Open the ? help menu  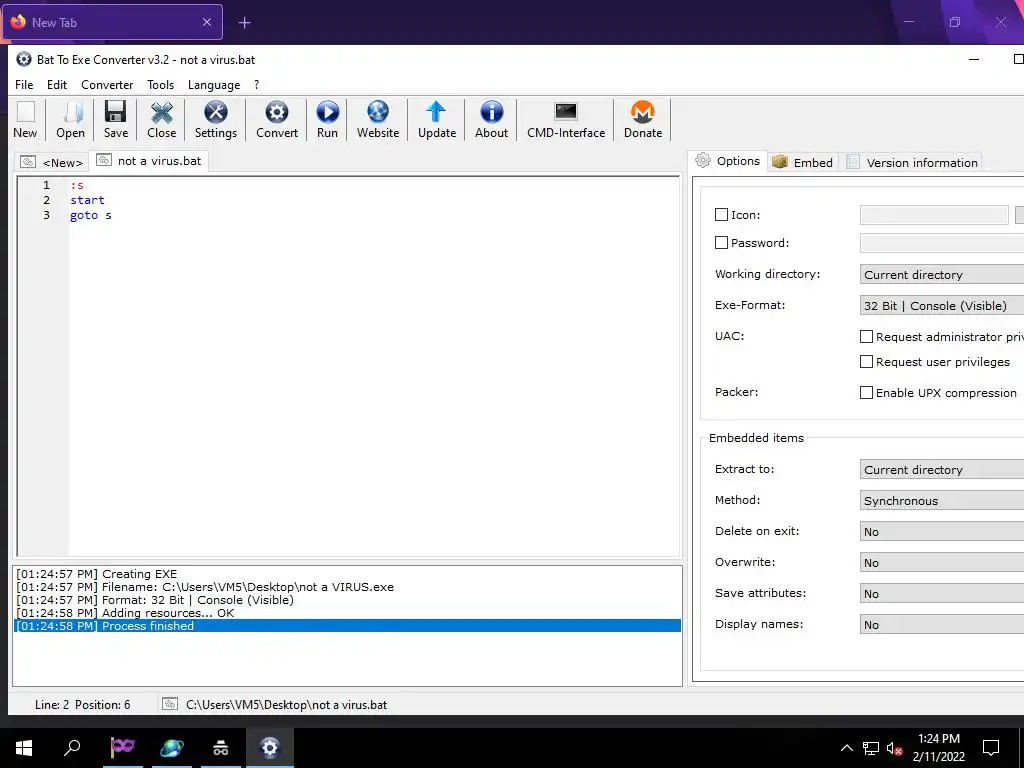click(x=257, y=85)
